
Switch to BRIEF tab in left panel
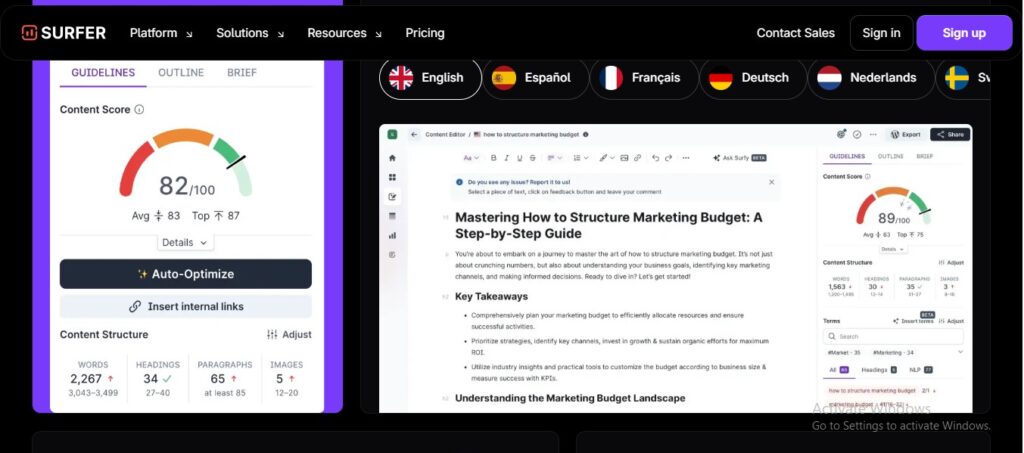click(x=242, y=72)
